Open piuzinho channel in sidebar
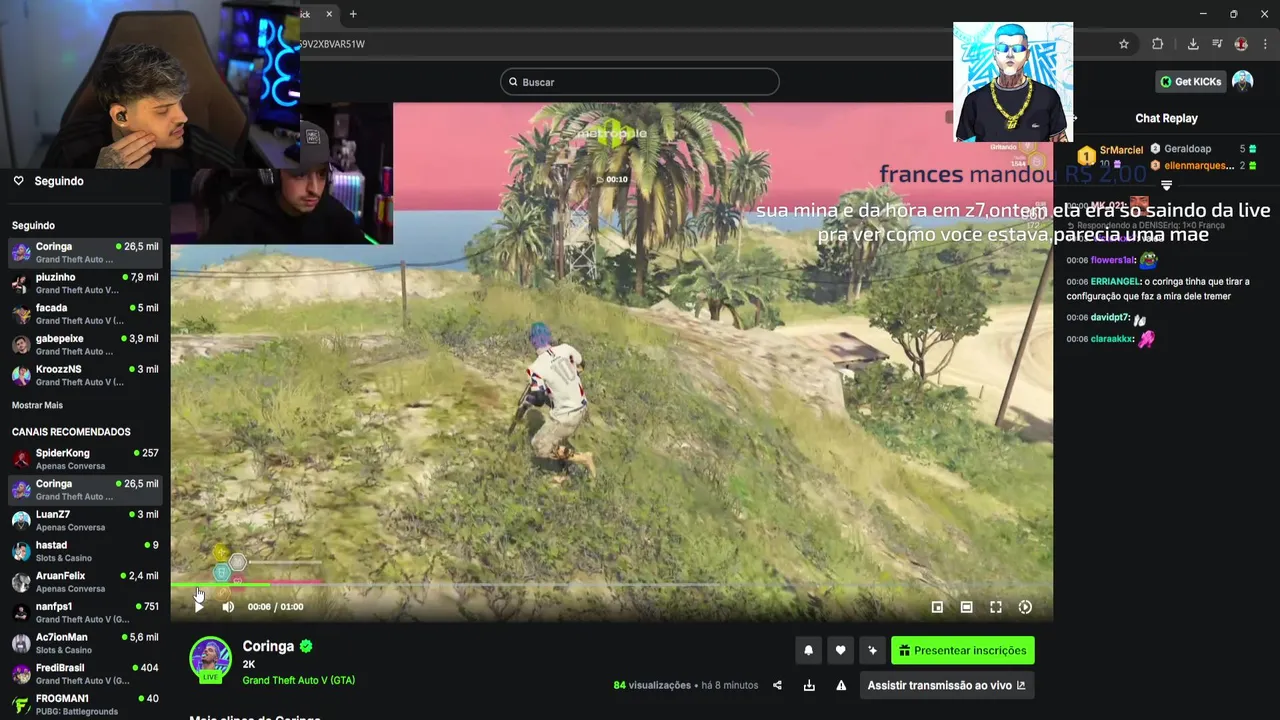Viewport: 1280px width, 720px height. click(85, 283)
